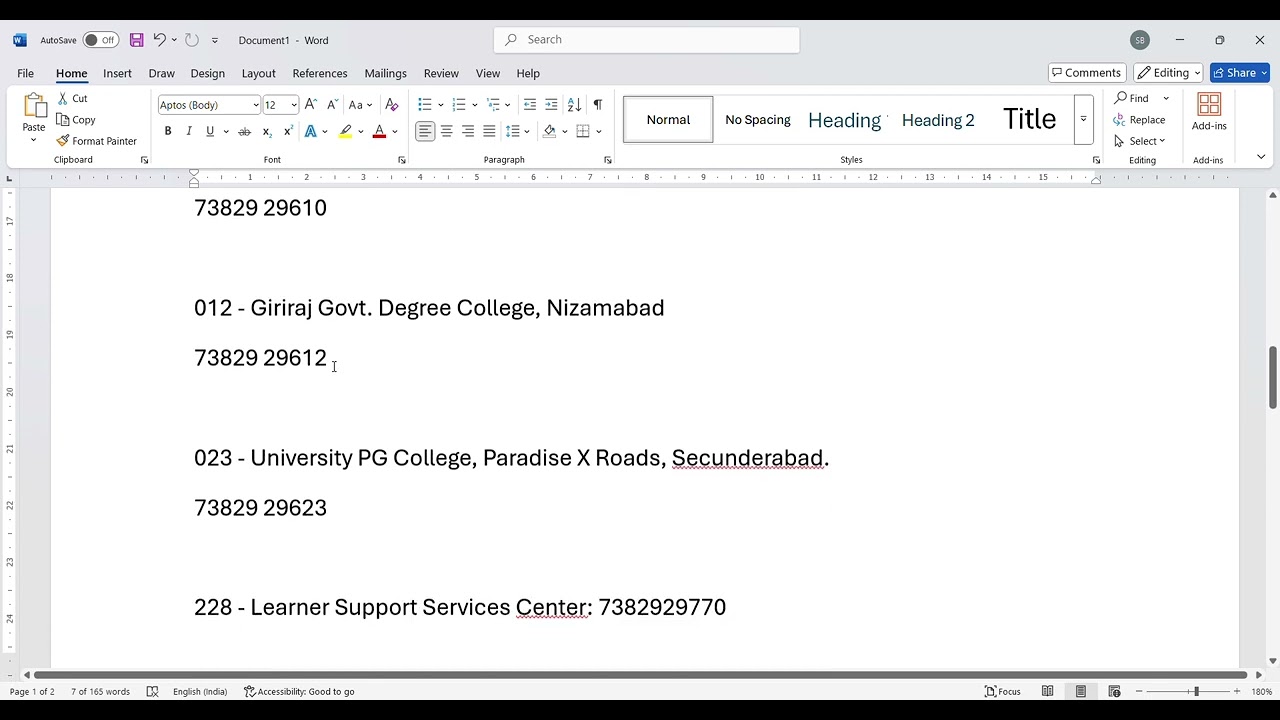Activate the Format Painter
The height and width of the screenshot is (720, 1280).
(x=97, y=141)
